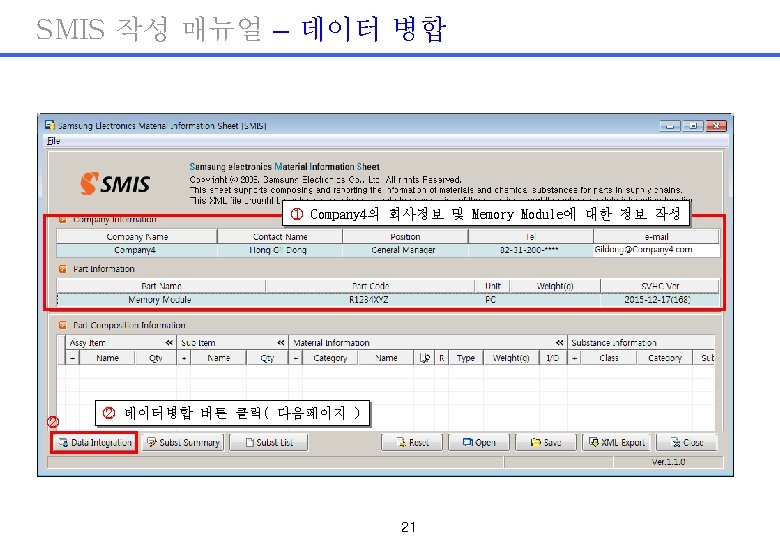Collapse the Material Information column group

tap(559, 343)
